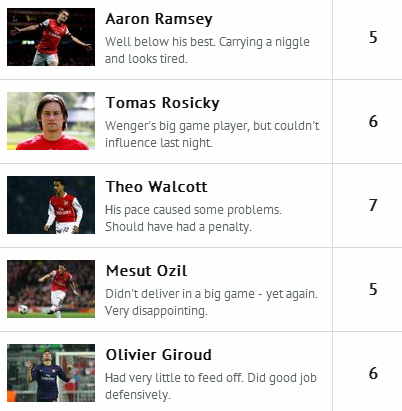Click the 'Carrying a niggle' description text
This screenshot has width=402, height=411.
[x=264, y=42]
